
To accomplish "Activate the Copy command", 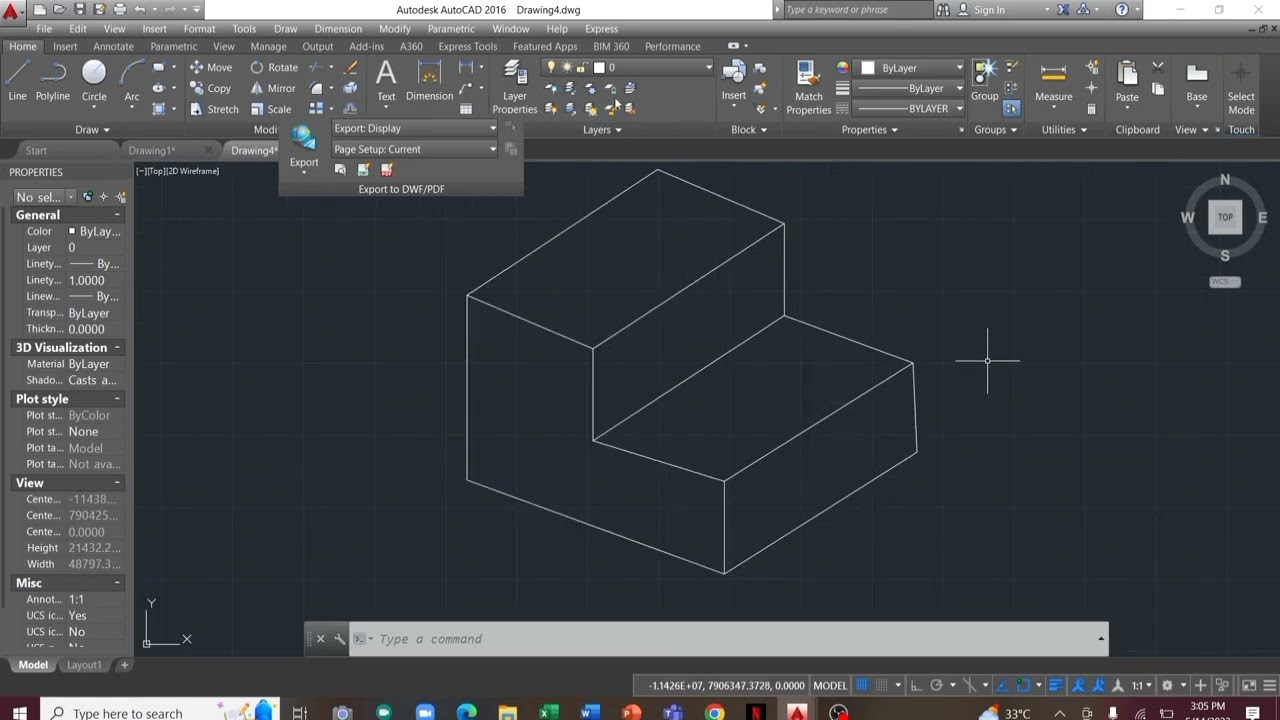I will [x=210, y=88].
